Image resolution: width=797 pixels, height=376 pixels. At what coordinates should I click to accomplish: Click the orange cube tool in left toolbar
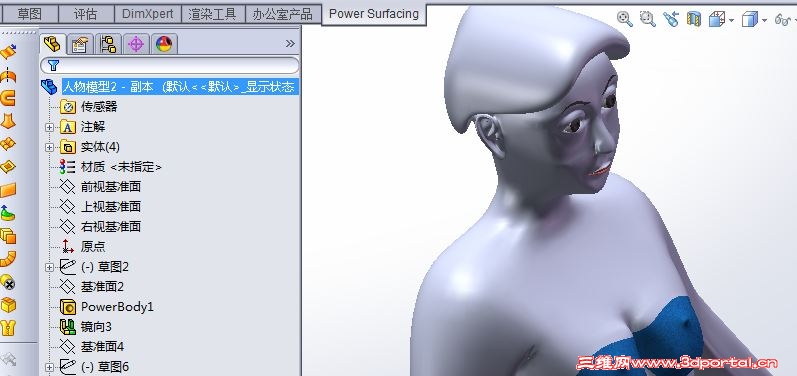(x=8, y=305)
